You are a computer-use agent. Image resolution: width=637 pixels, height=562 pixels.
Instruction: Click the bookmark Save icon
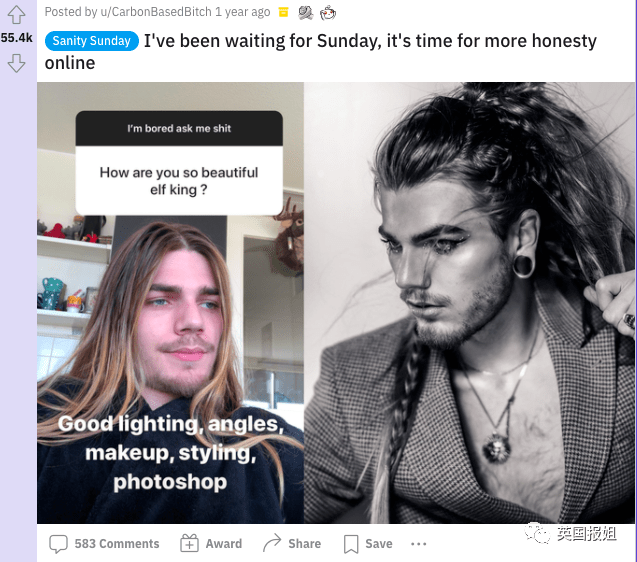[351, 544]
